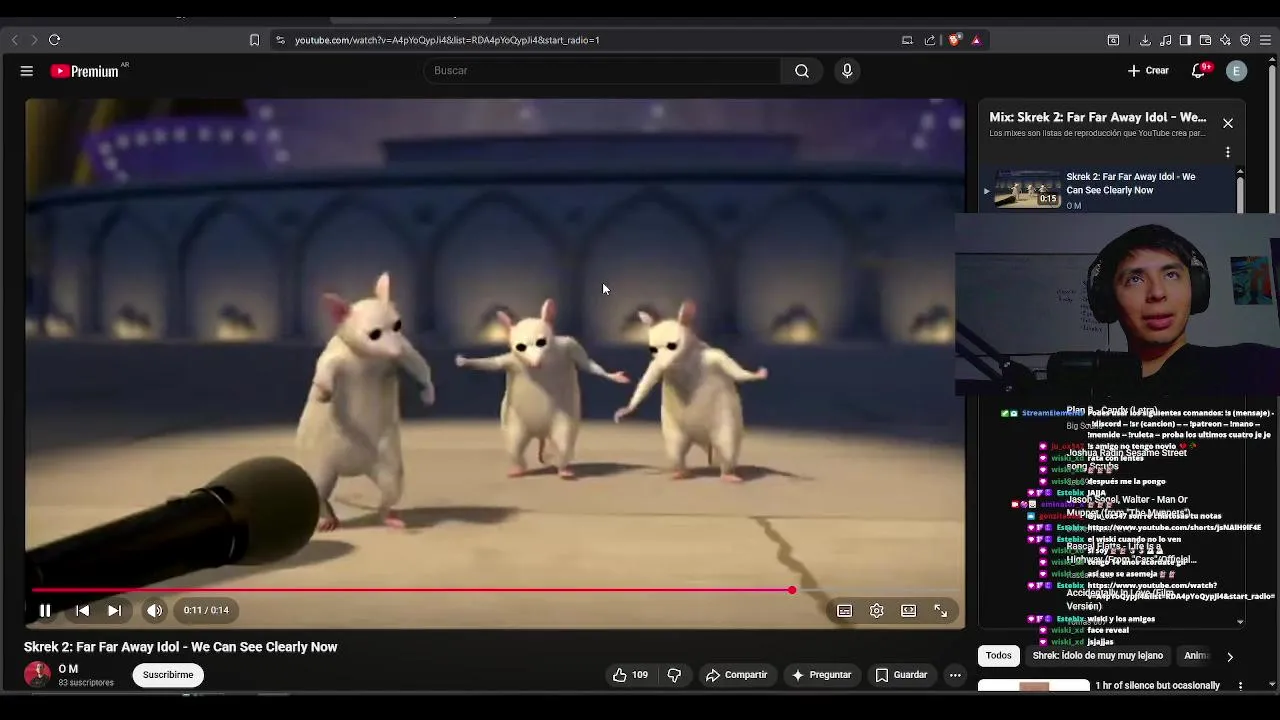
Task: Skip to previous video in player
Action: 82,610
